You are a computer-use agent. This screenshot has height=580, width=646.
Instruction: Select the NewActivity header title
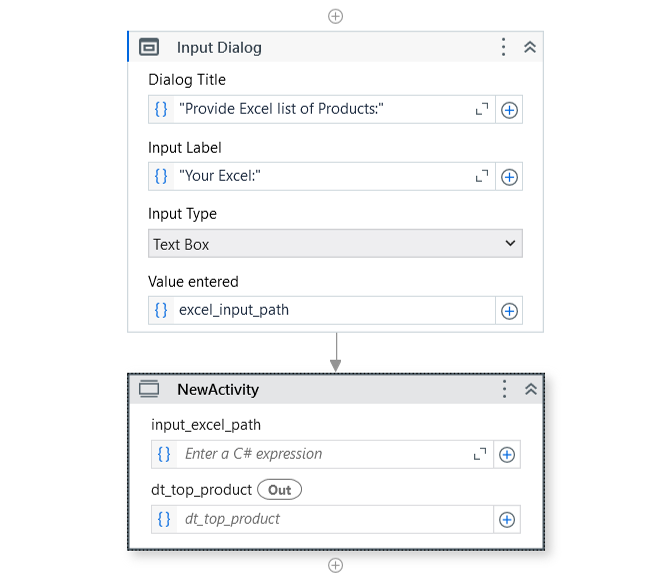click(x=218, y=389)
